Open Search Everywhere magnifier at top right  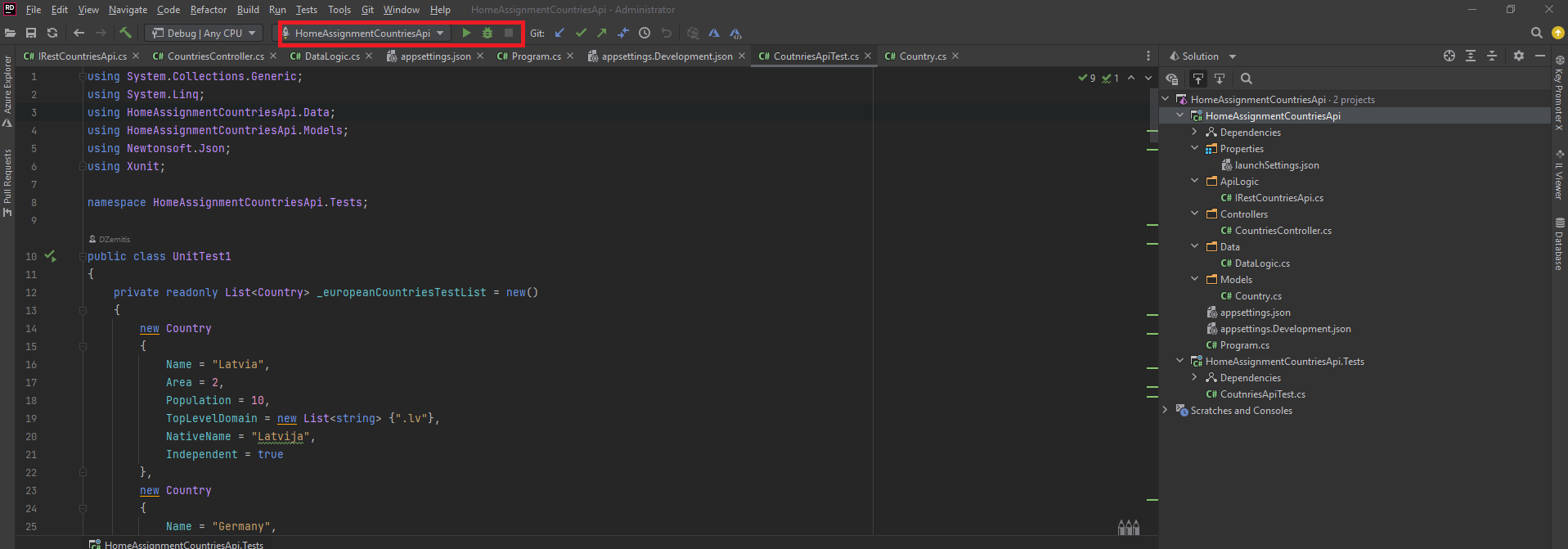[x=1536, y=33]
